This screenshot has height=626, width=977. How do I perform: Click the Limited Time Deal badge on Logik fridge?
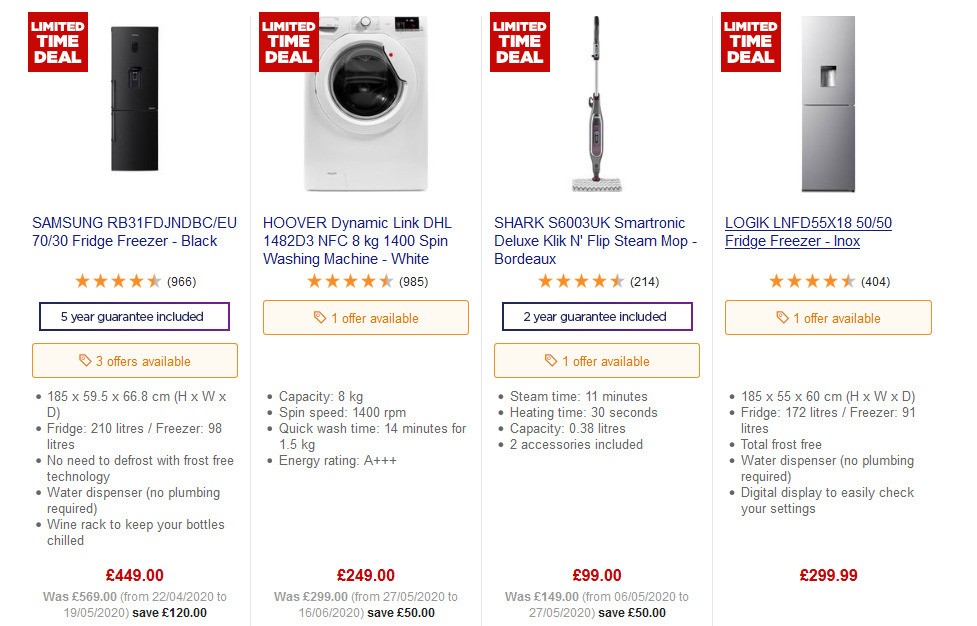[x=750, y=42]
